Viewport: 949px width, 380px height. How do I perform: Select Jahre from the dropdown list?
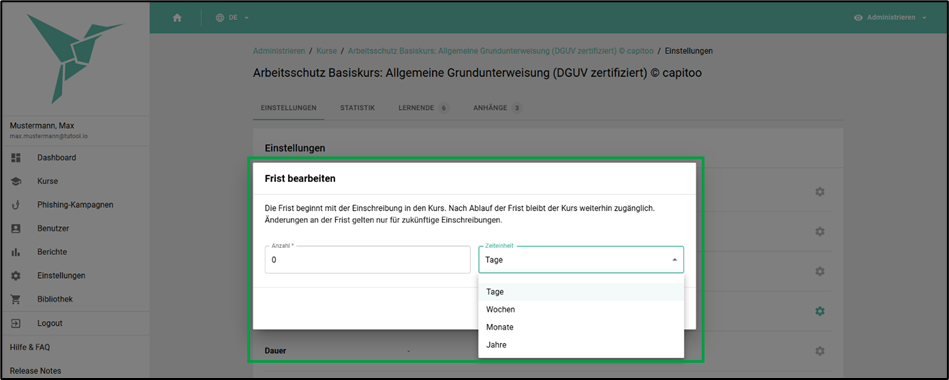coord(581,345)
